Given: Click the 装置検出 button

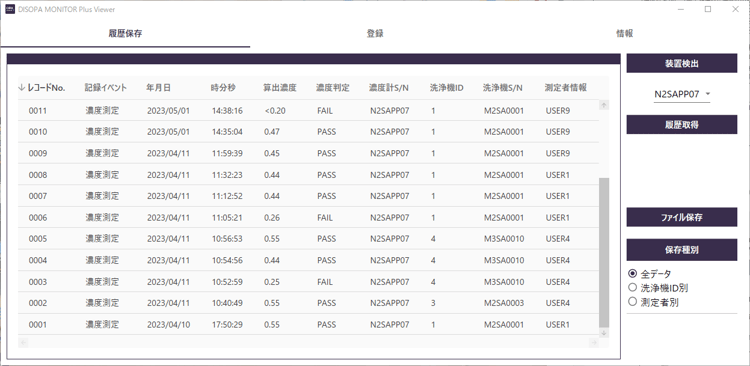Looking at the screenshot, I should 682,63.
